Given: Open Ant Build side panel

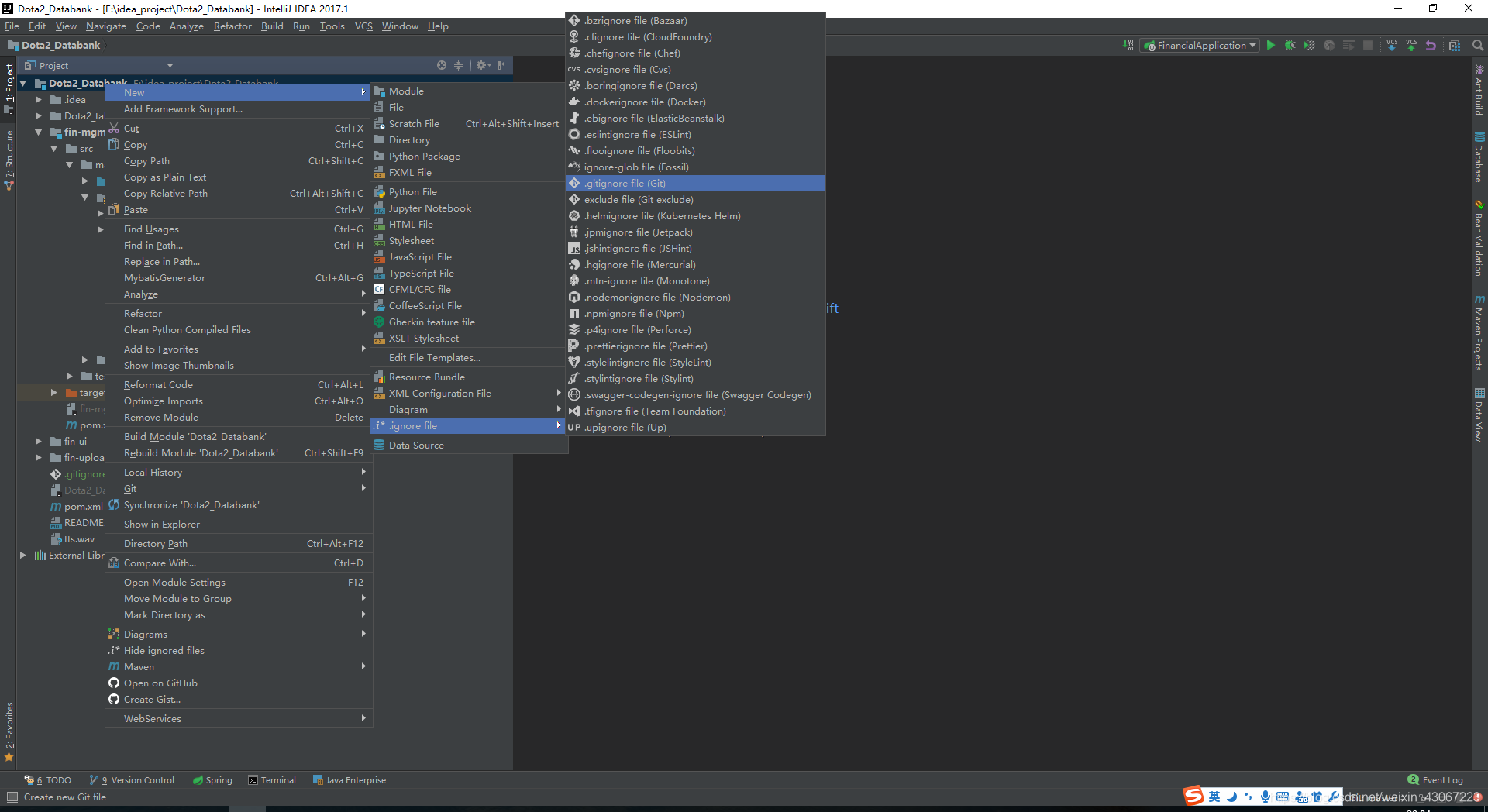Looking at the screenshot, I should [1479, 90].
